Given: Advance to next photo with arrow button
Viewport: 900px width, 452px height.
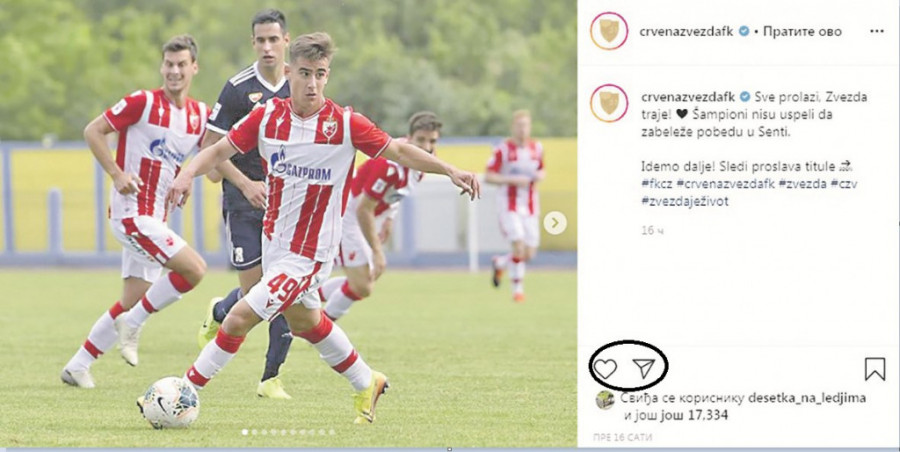Looking at the screenshot, I should (554, 223).
